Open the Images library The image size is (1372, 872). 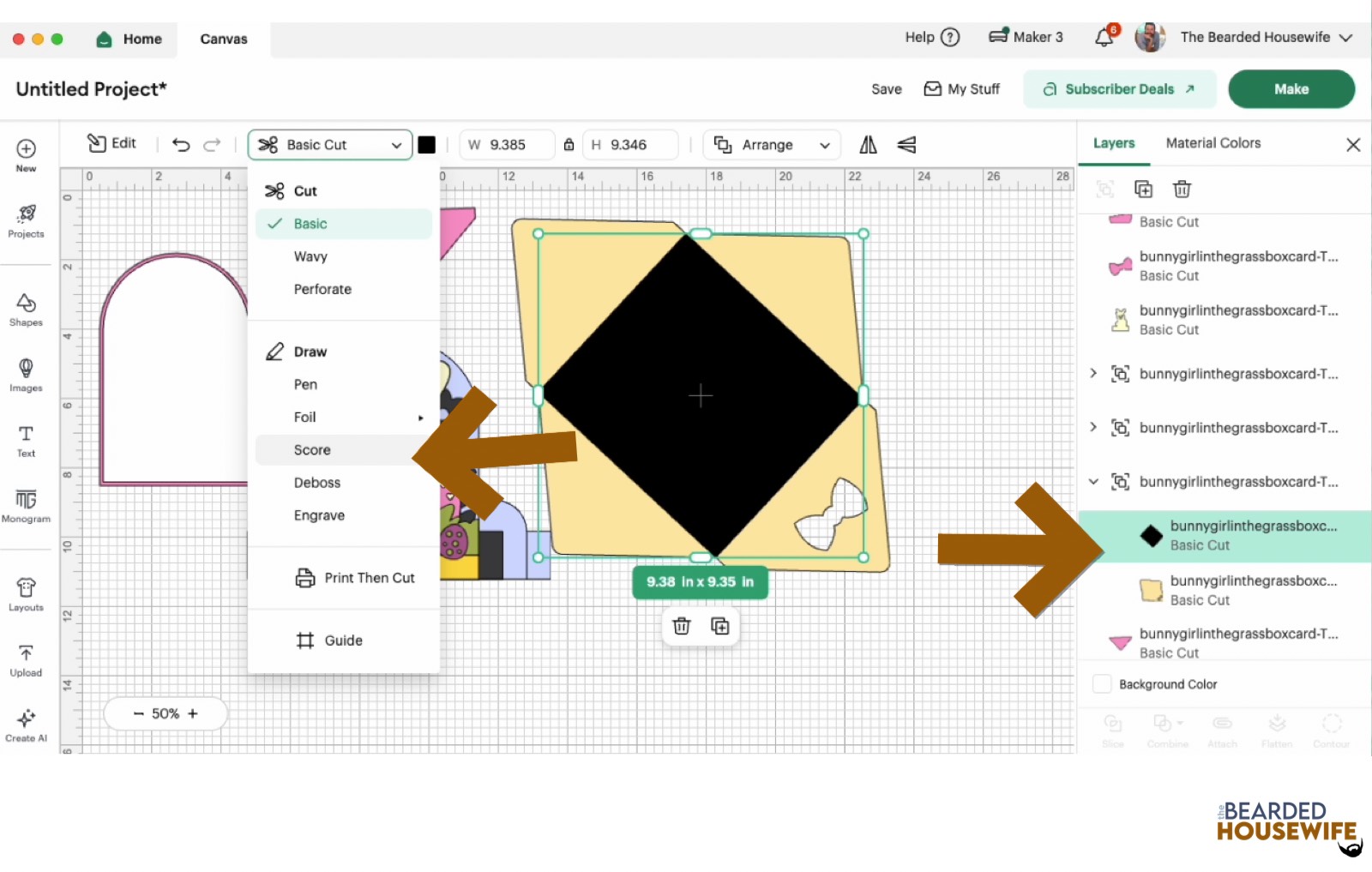[x=26, y=375]
